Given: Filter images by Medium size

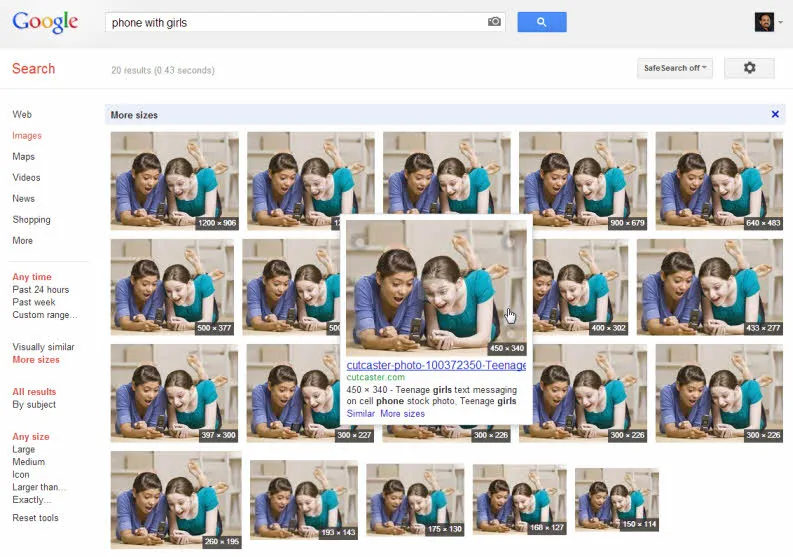Looking at the screenshot, I should coord(28,462).
